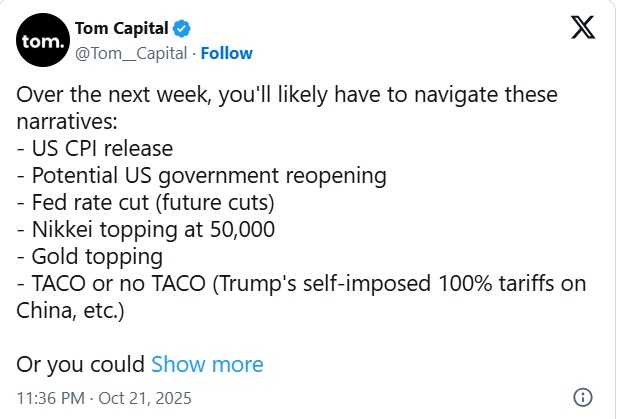
Task: Click the "Or you could" text
Action: click(x=81, y=364)
